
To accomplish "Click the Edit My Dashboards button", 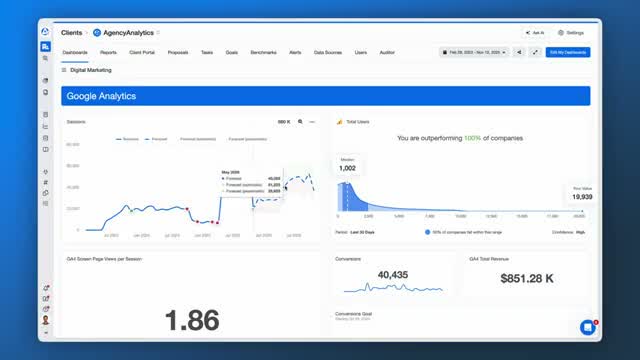I will point(568,52).
